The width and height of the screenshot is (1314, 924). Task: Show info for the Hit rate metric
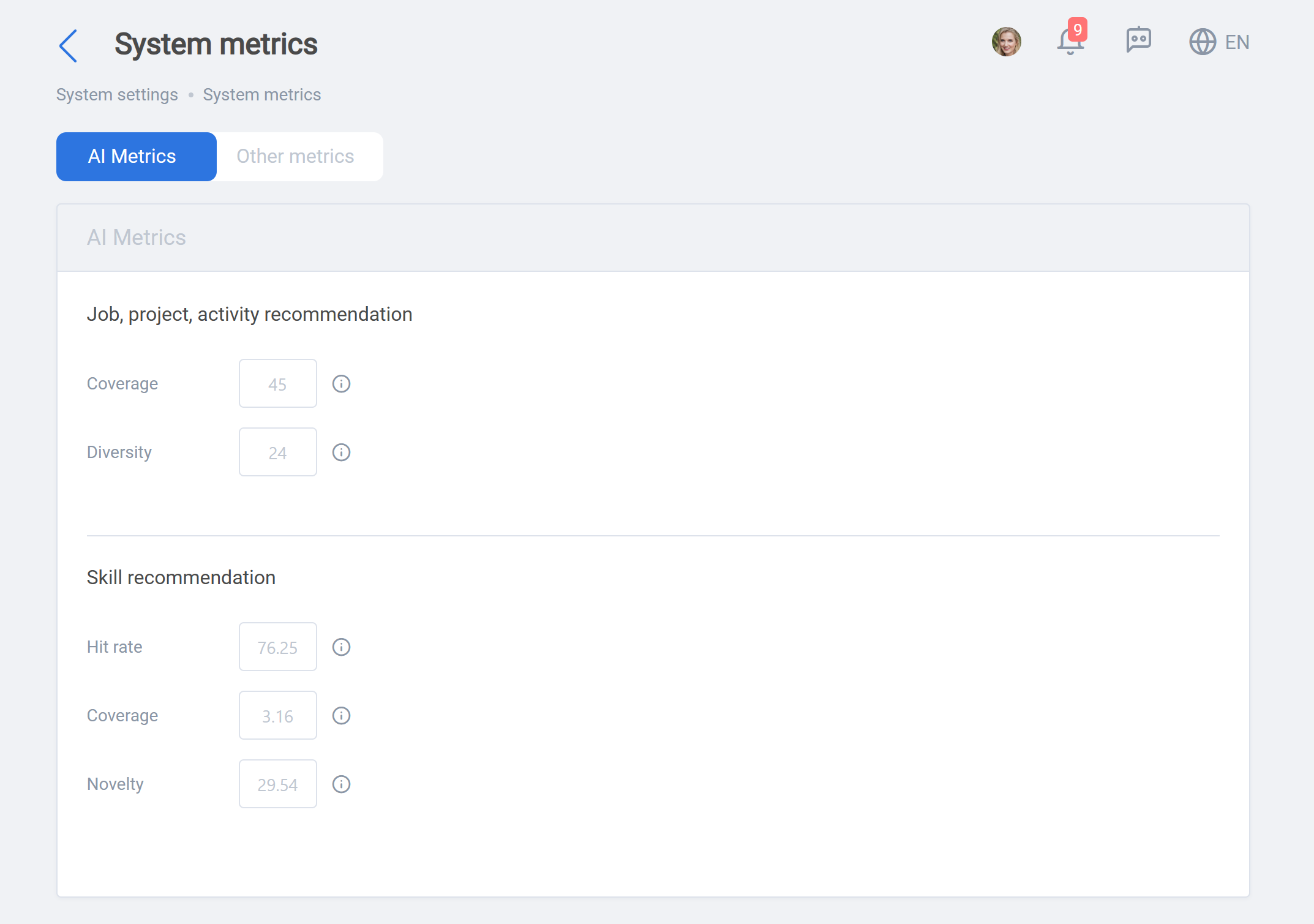coord(341,647)
